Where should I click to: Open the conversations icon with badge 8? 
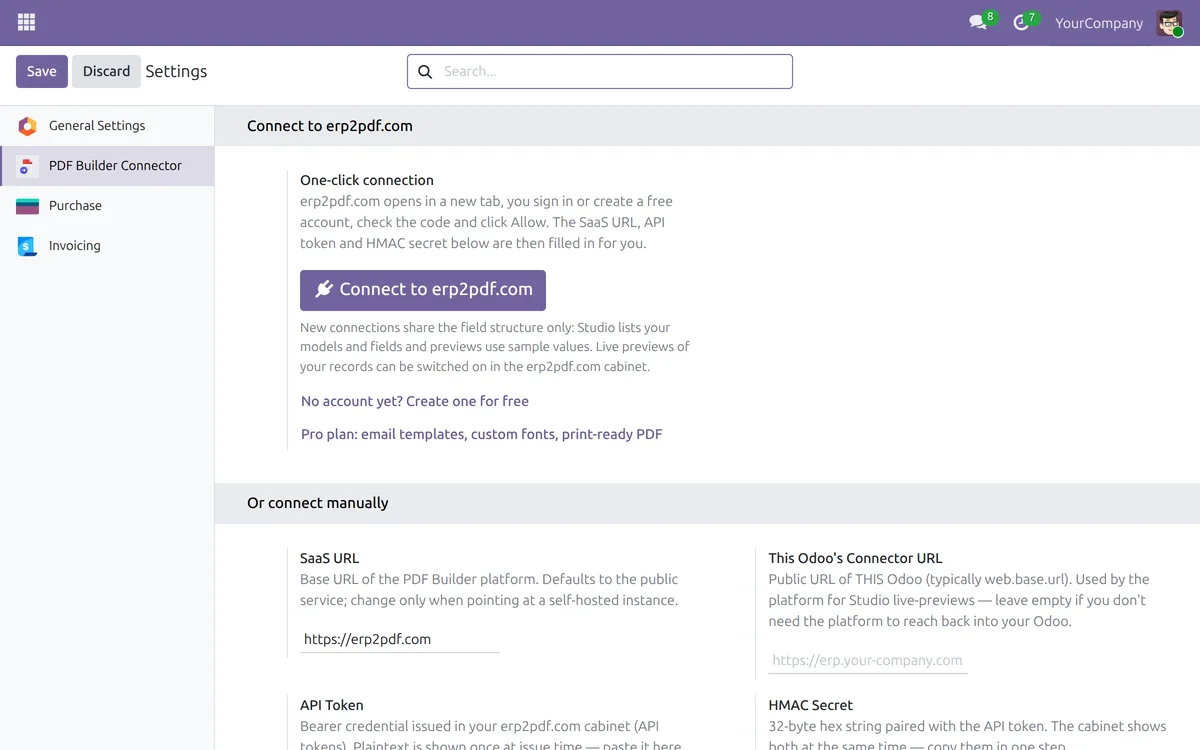click(978, 22)
